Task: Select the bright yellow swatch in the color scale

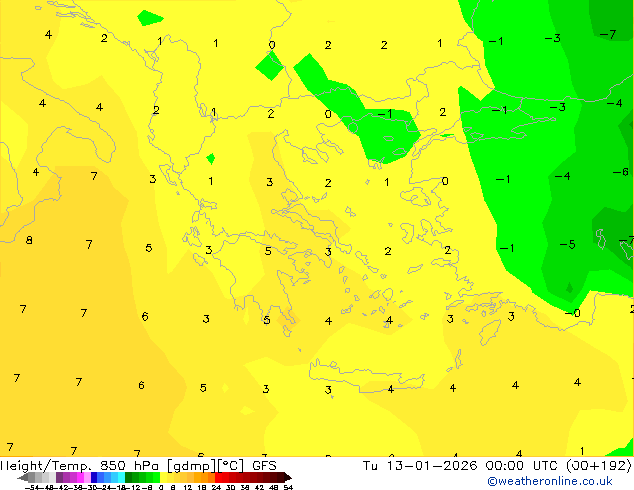Action: point(163,477)
